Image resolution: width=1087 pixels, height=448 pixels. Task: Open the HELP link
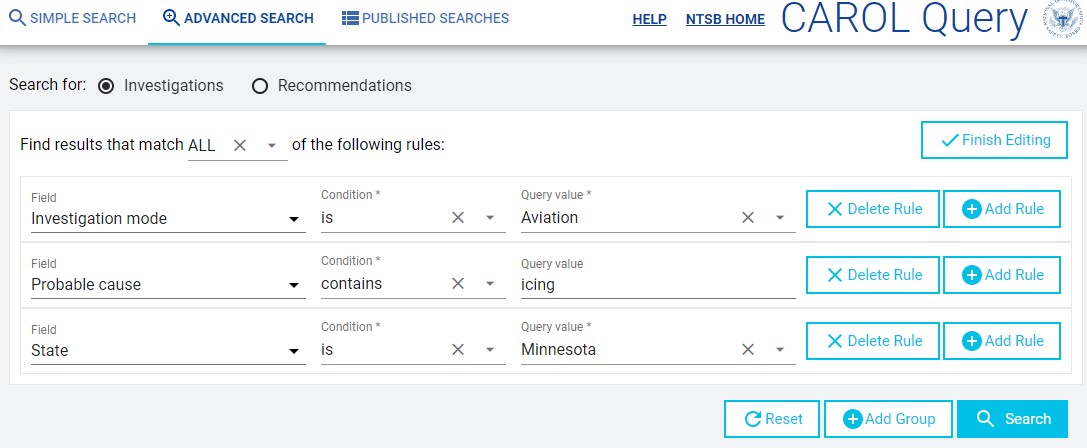click(650, 20)
